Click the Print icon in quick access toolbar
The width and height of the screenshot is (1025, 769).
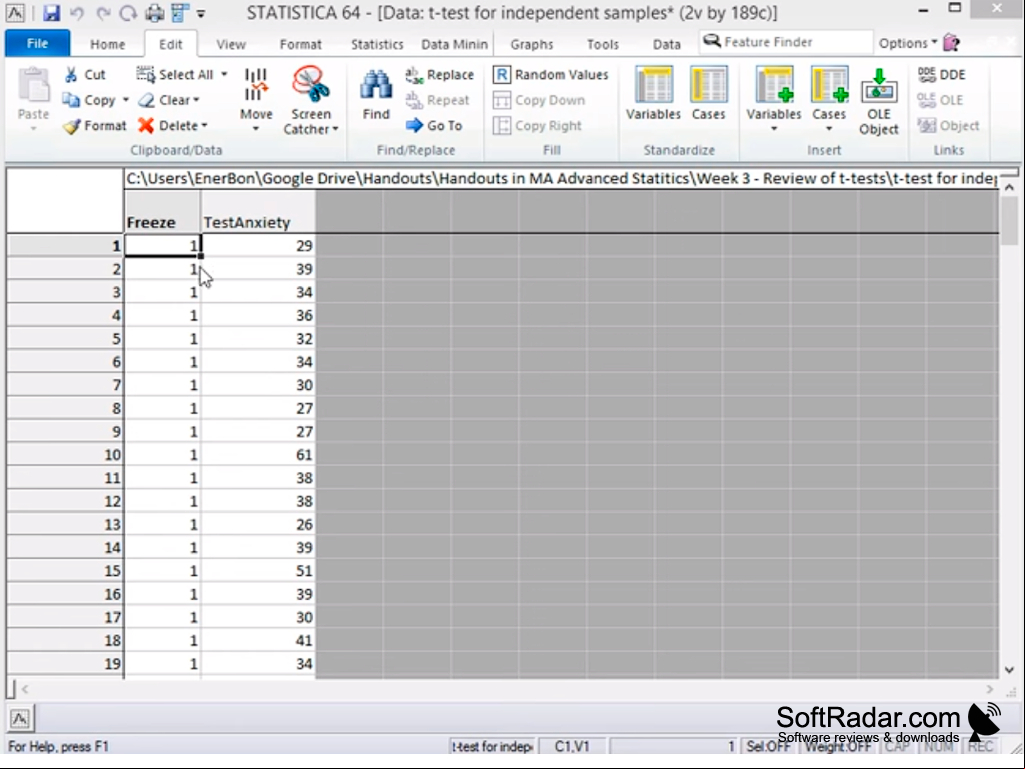coord(154,12)
